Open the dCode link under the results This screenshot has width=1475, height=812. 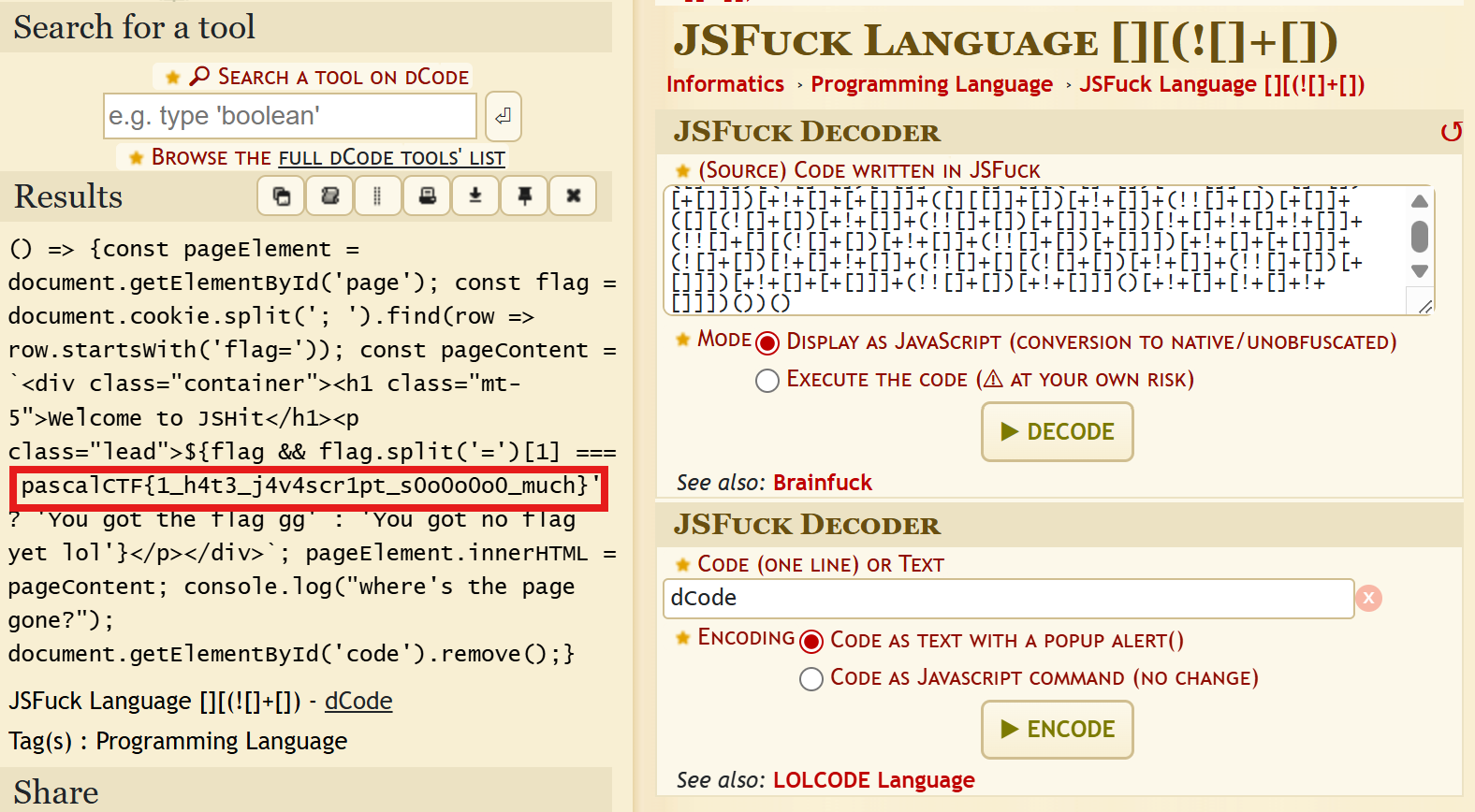click(x=358, y=701)
